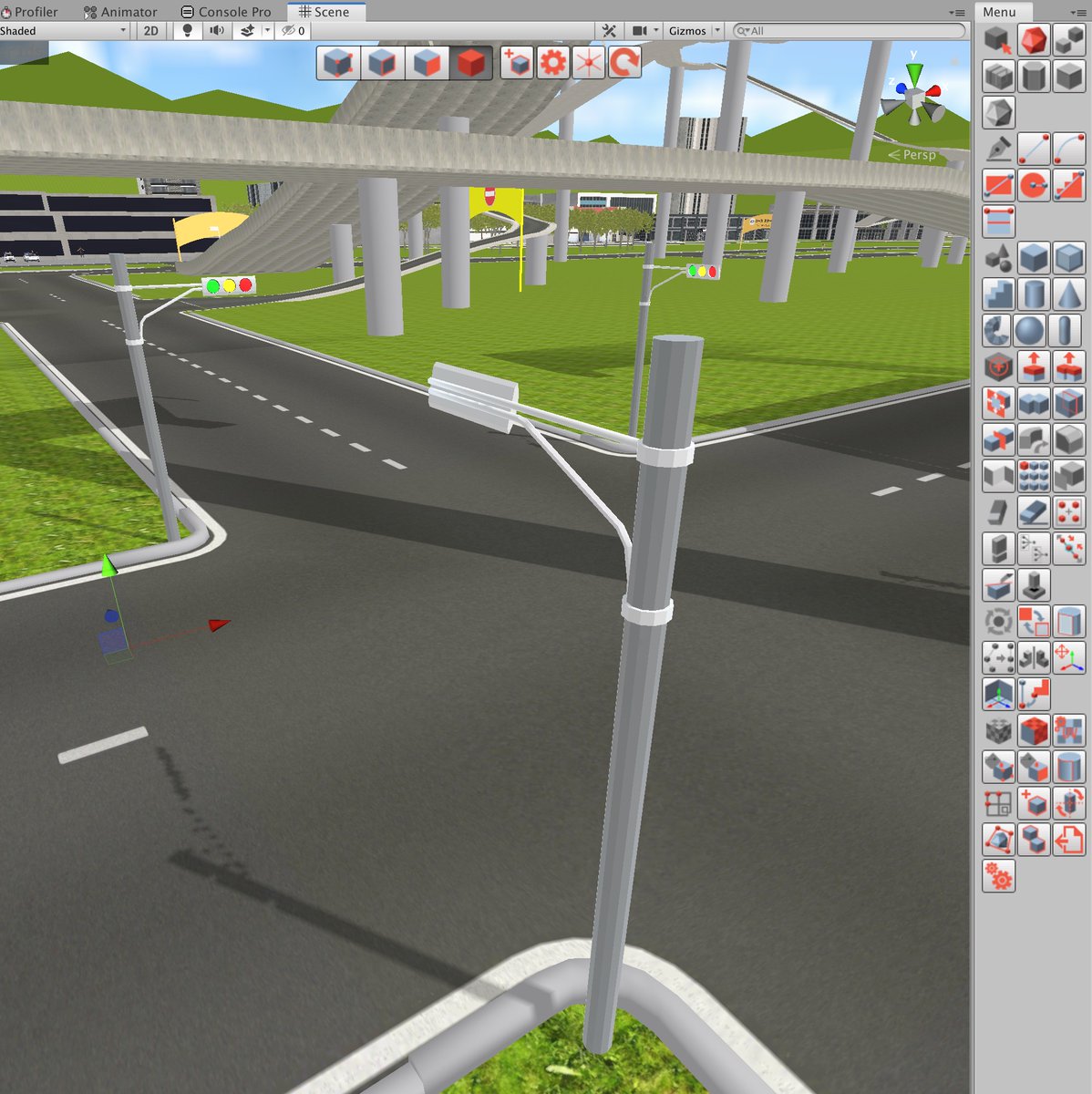
Task: Select the Edge selection mode icon
Action: pos(381,62)
